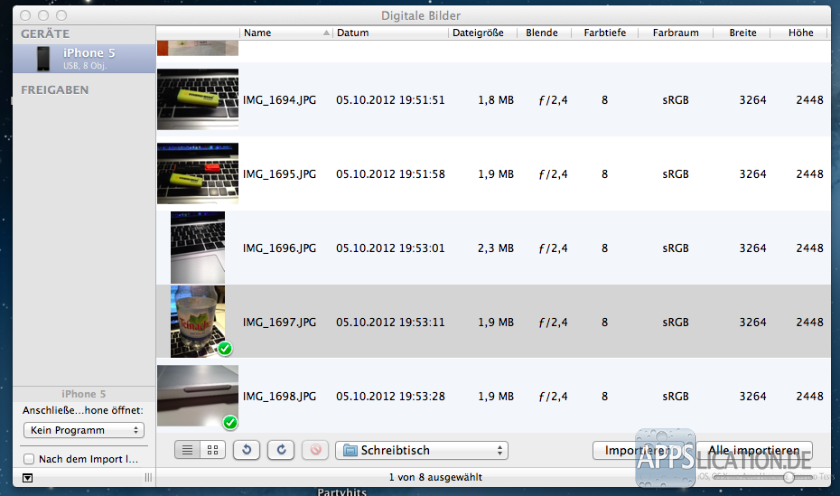Click date 05.10.2012 19:53:28
The image size is (840, 496).
pyautogui.click(x=391, y=396)
